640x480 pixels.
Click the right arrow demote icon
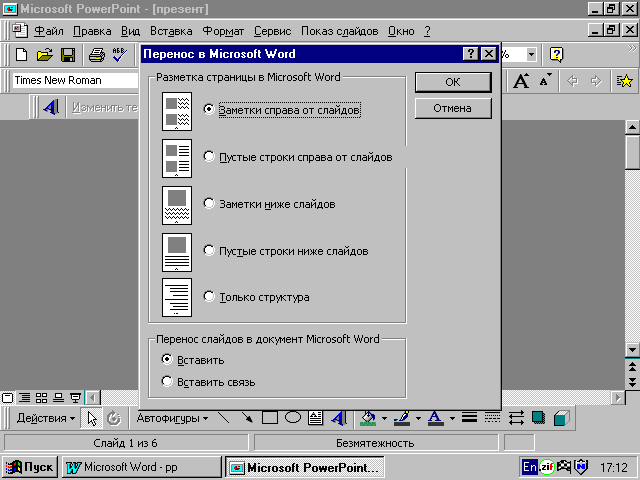point(596,81)
